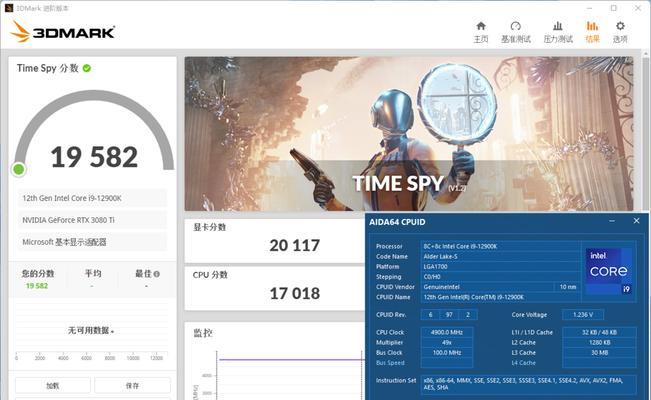The height and width of the screenshot is (400, 651).
Task: Close the AIDA64 CPUID window
Action: click(636, 221)
